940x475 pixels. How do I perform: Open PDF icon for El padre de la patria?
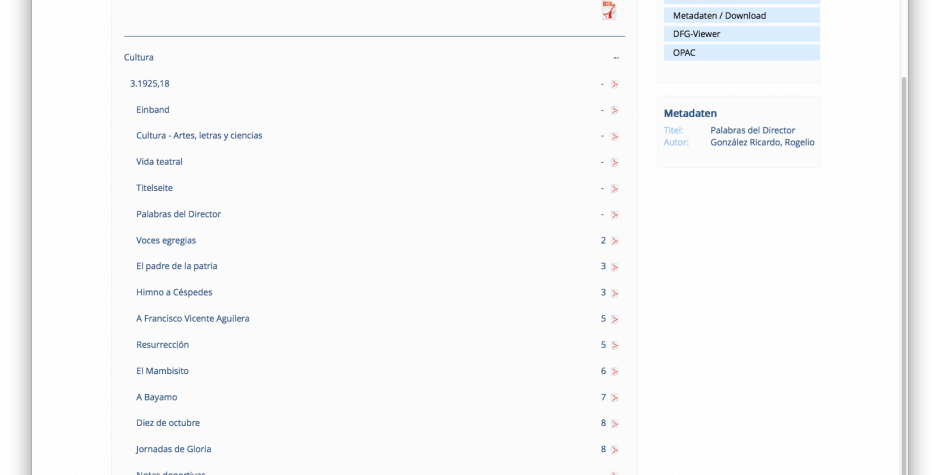click(614, 267)
